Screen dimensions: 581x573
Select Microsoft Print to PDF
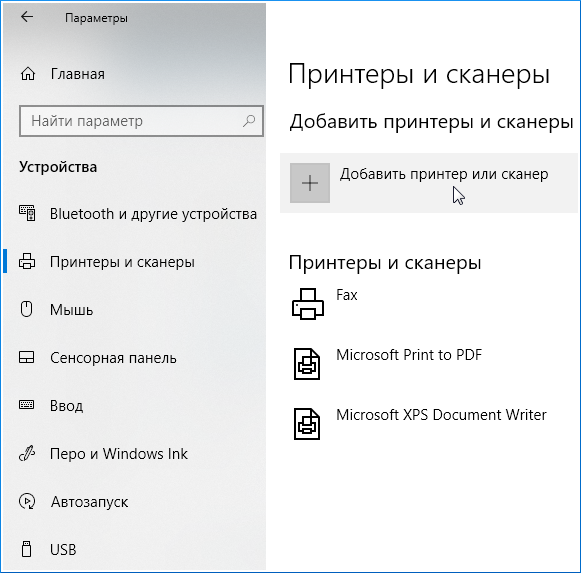(x=409, y=355)
